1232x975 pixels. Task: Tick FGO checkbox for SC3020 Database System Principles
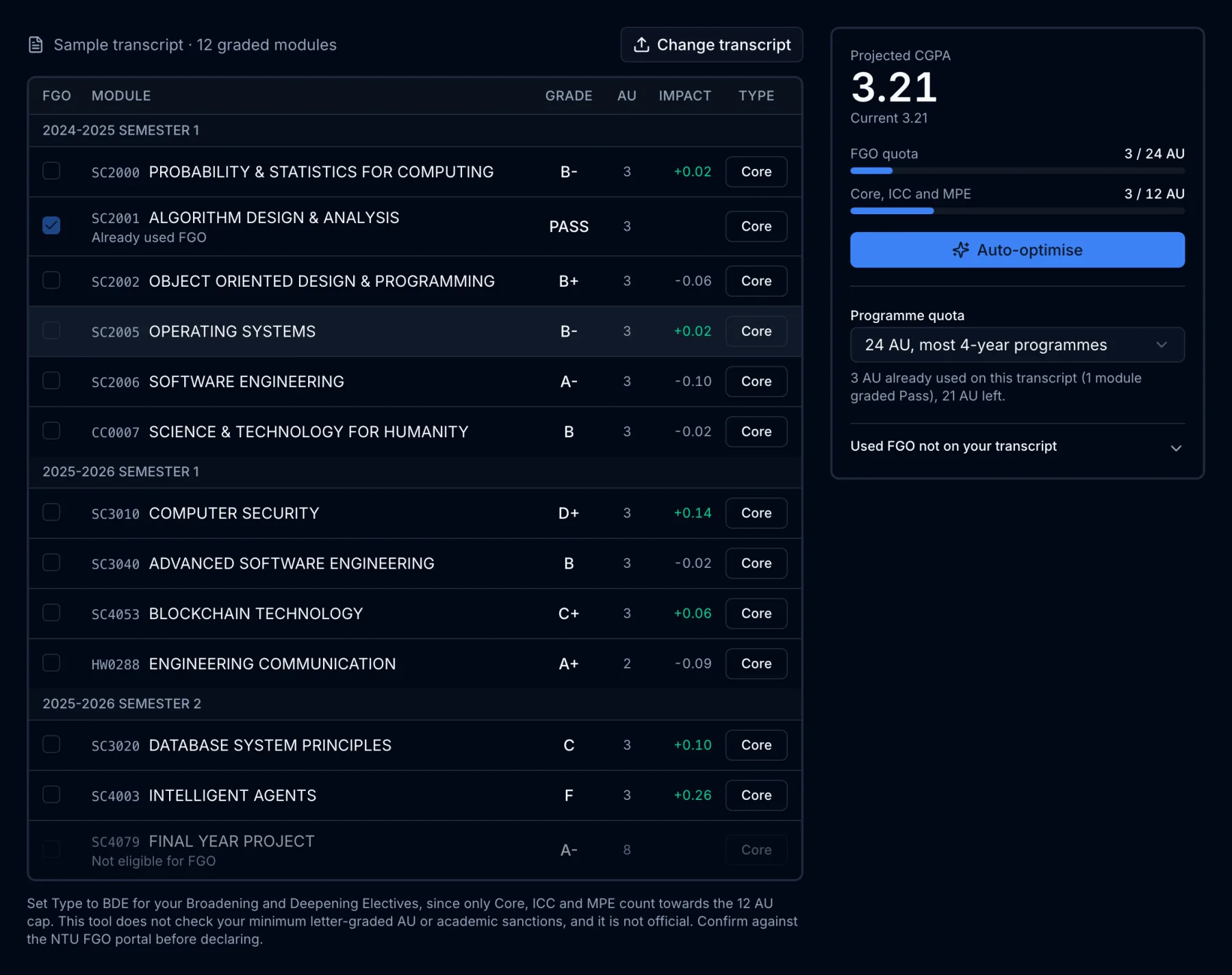[51, 744]
